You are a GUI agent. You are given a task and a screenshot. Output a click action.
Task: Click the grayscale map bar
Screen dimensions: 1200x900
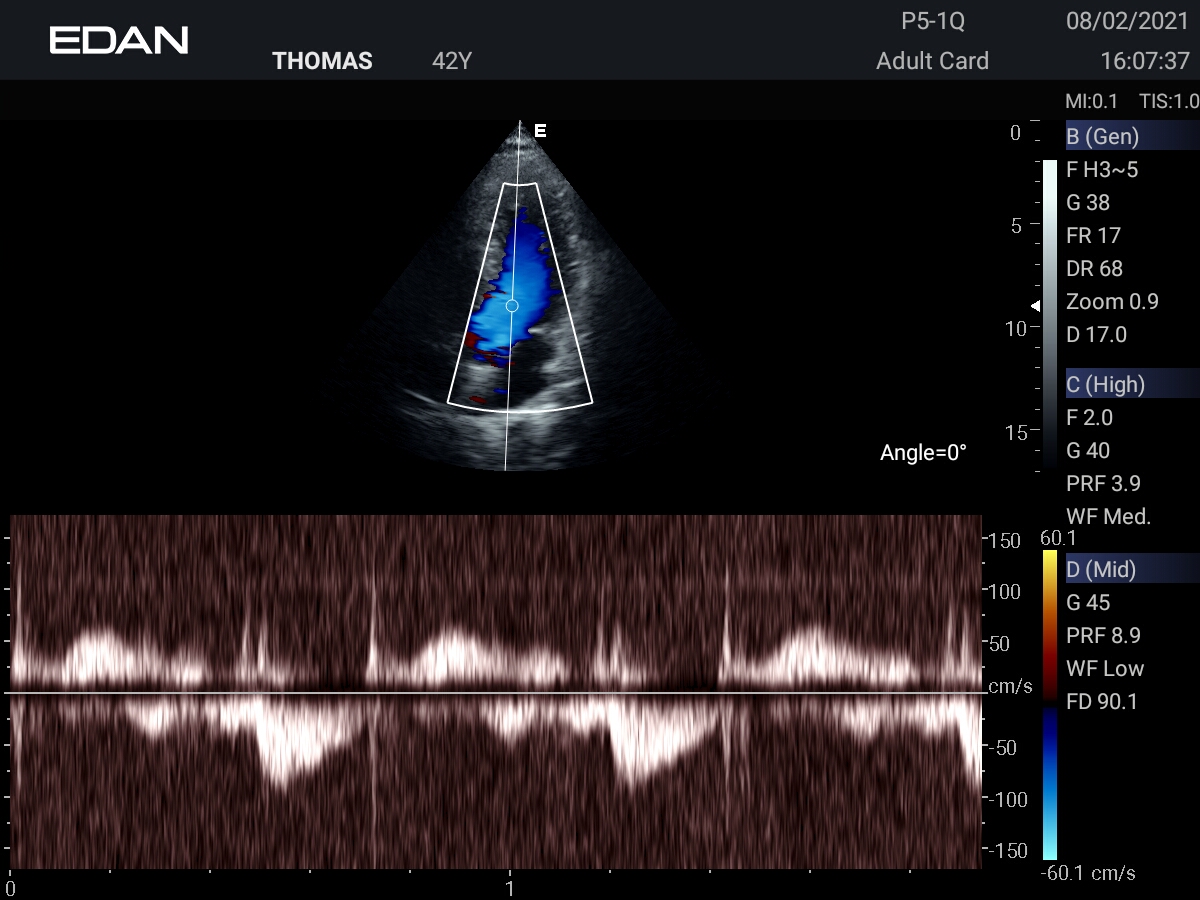click(1049, 310)
